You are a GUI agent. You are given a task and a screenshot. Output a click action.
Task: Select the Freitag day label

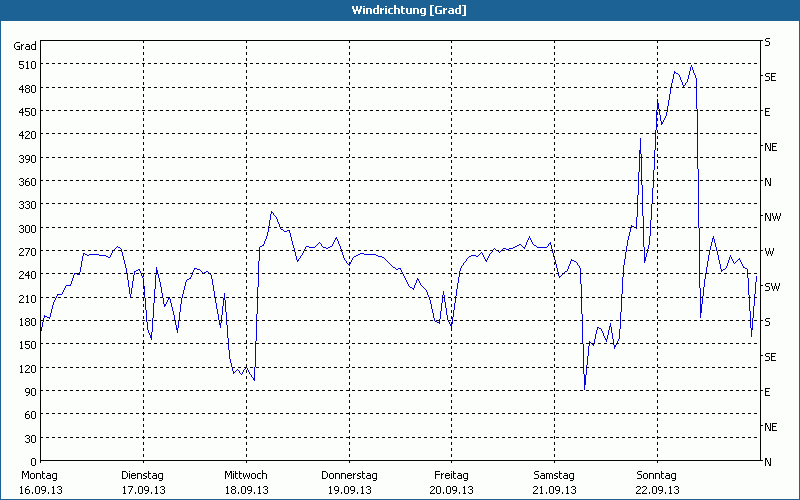click(452, 476)
